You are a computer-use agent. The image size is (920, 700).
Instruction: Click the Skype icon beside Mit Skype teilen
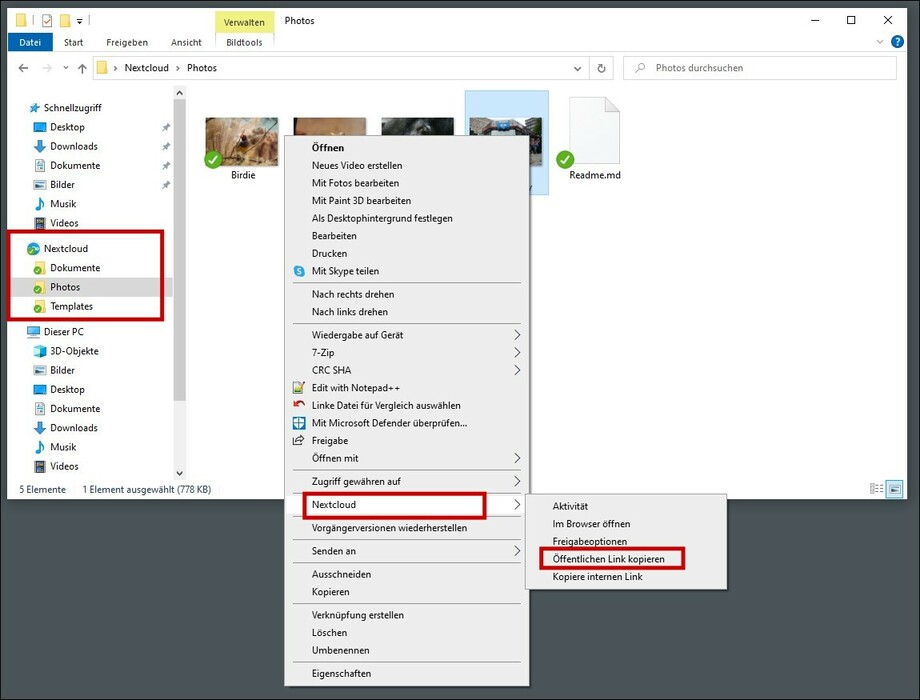298,271
